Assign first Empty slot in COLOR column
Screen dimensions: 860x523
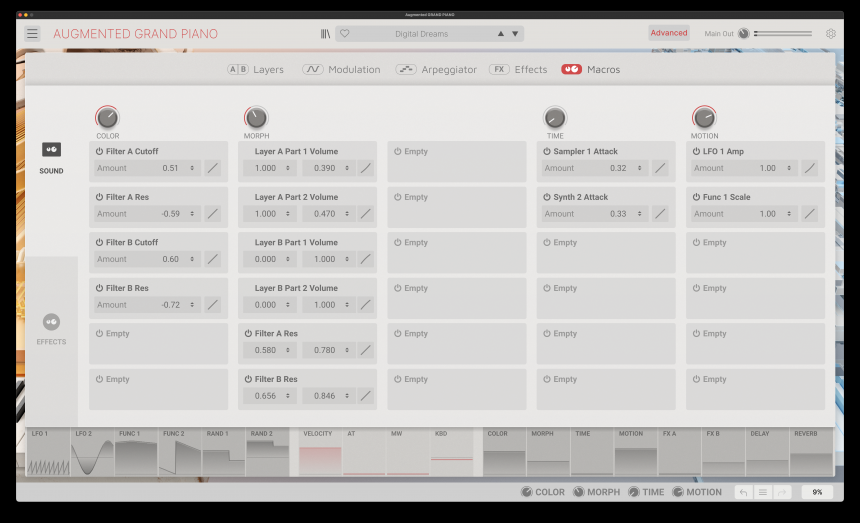[x=158, y=343]
